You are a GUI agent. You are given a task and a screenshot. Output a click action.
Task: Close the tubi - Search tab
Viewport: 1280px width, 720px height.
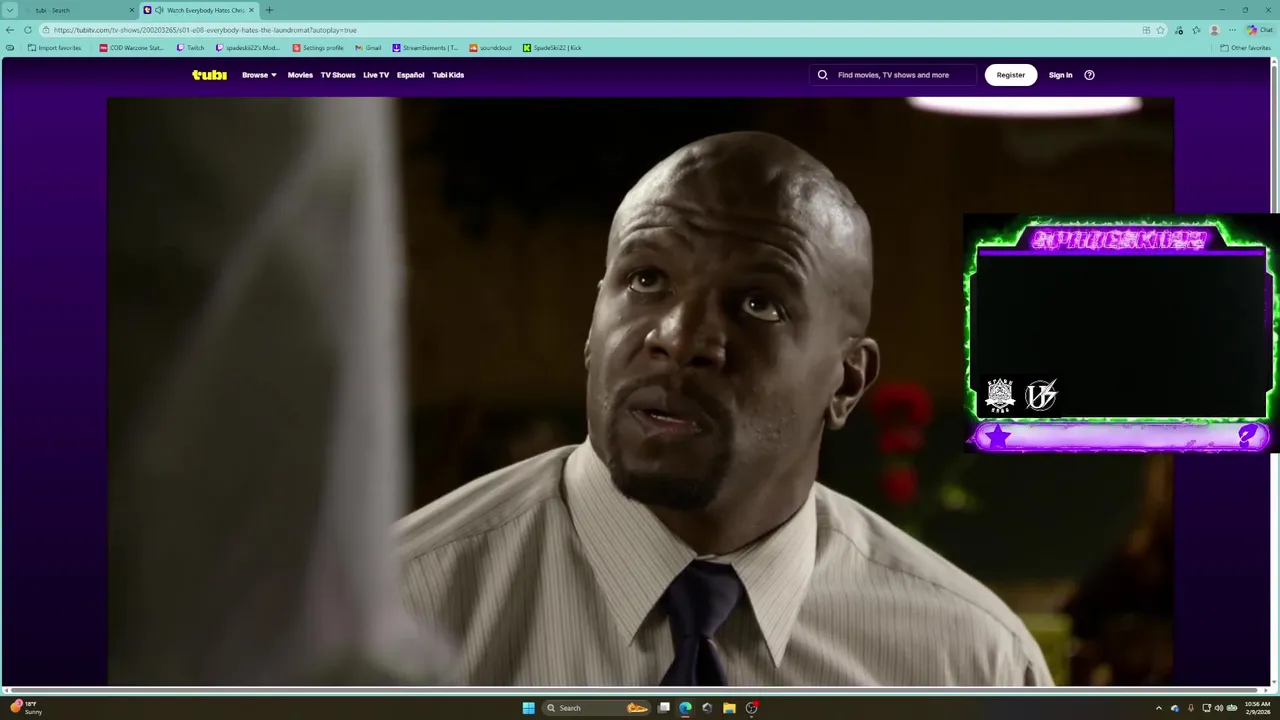[x=131, y=10]
